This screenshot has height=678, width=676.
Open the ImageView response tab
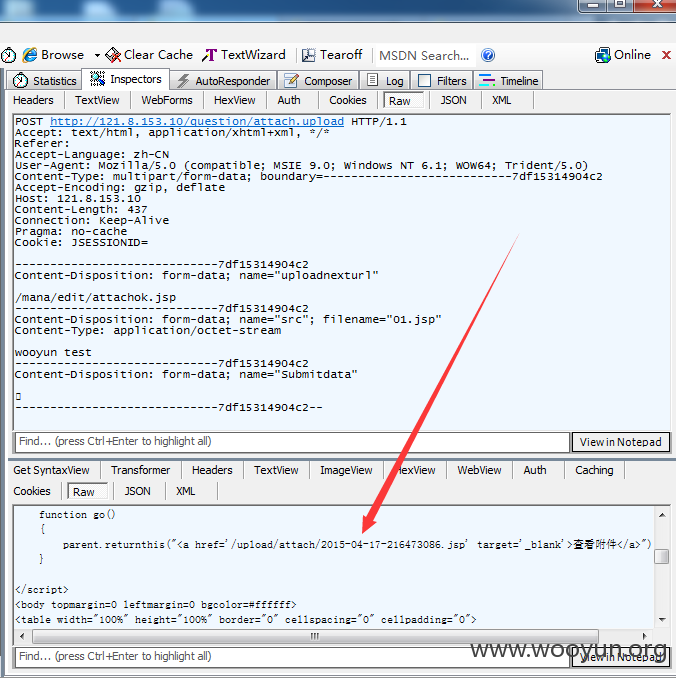pyautogui.click(x=346, y=470)
